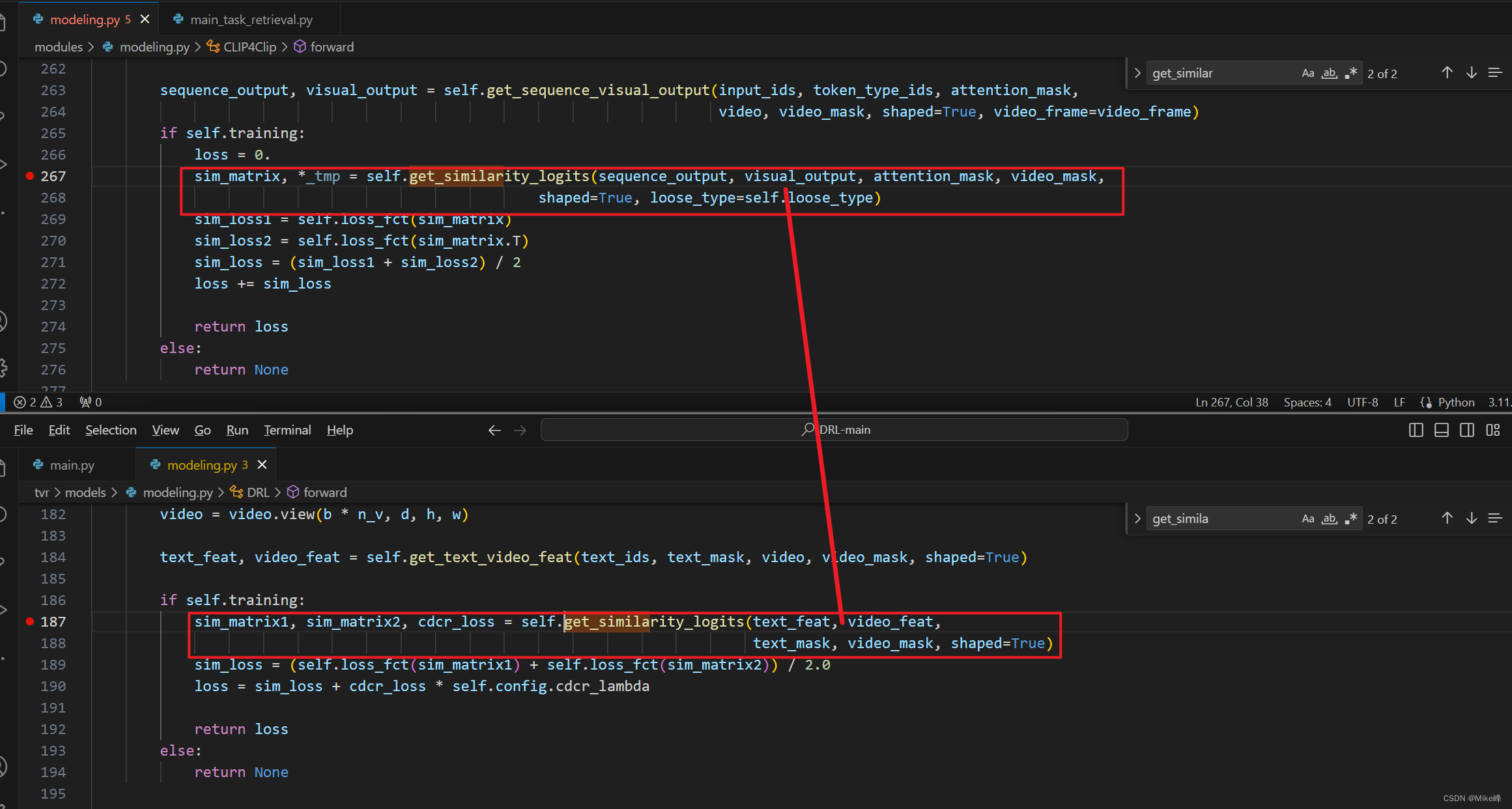Toggle bottom panel layout icon

point(1442,430)
